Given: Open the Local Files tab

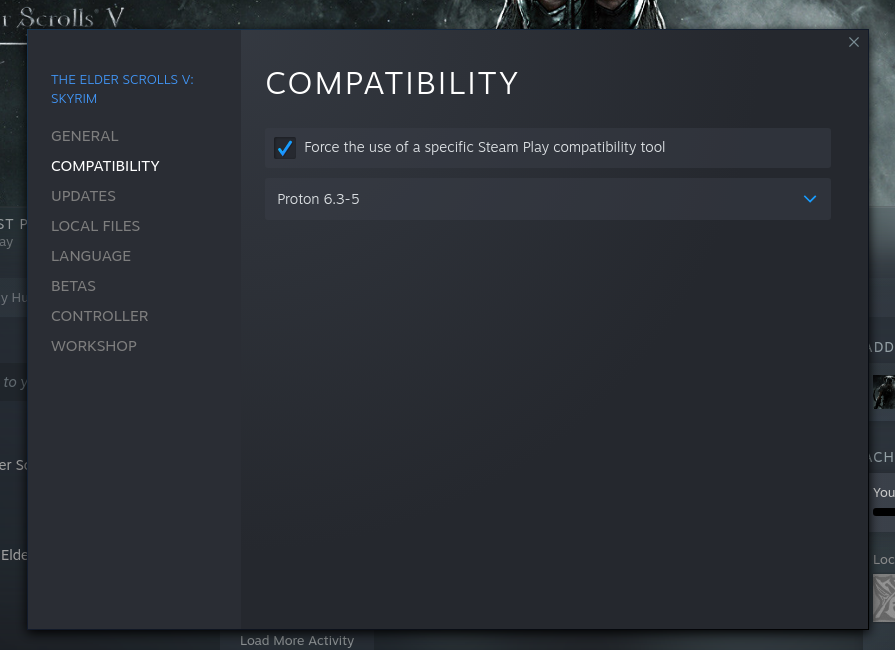Looking at the screenshot, I should tap(95, 226).
